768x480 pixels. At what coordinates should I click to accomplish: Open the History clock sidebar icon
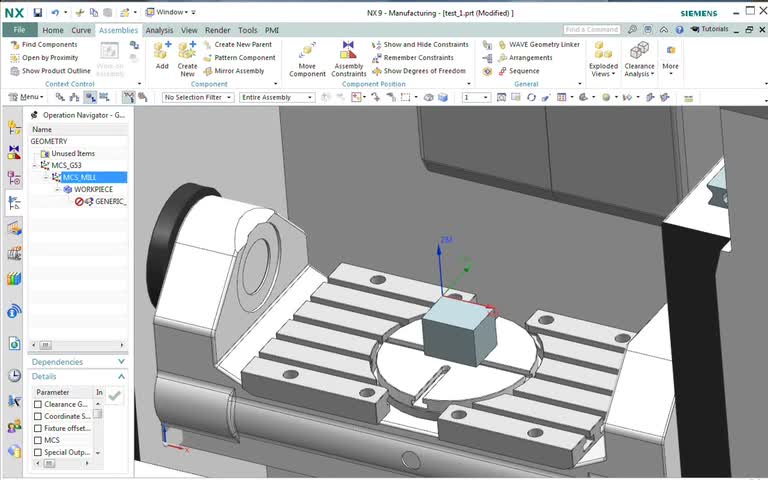click(14, 376)
